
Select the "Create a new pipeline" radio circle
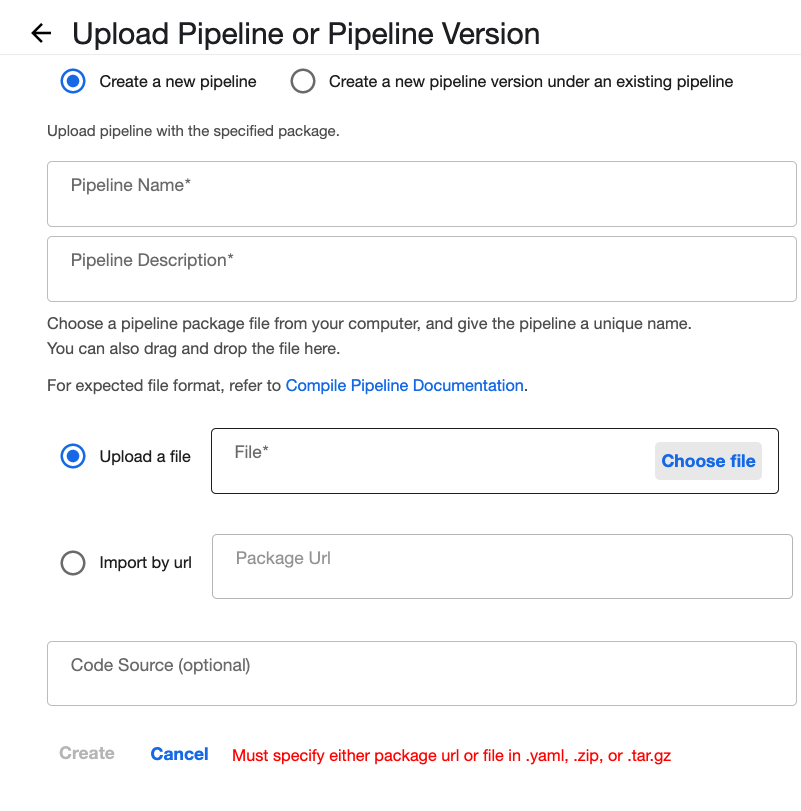tap(73, 81)
